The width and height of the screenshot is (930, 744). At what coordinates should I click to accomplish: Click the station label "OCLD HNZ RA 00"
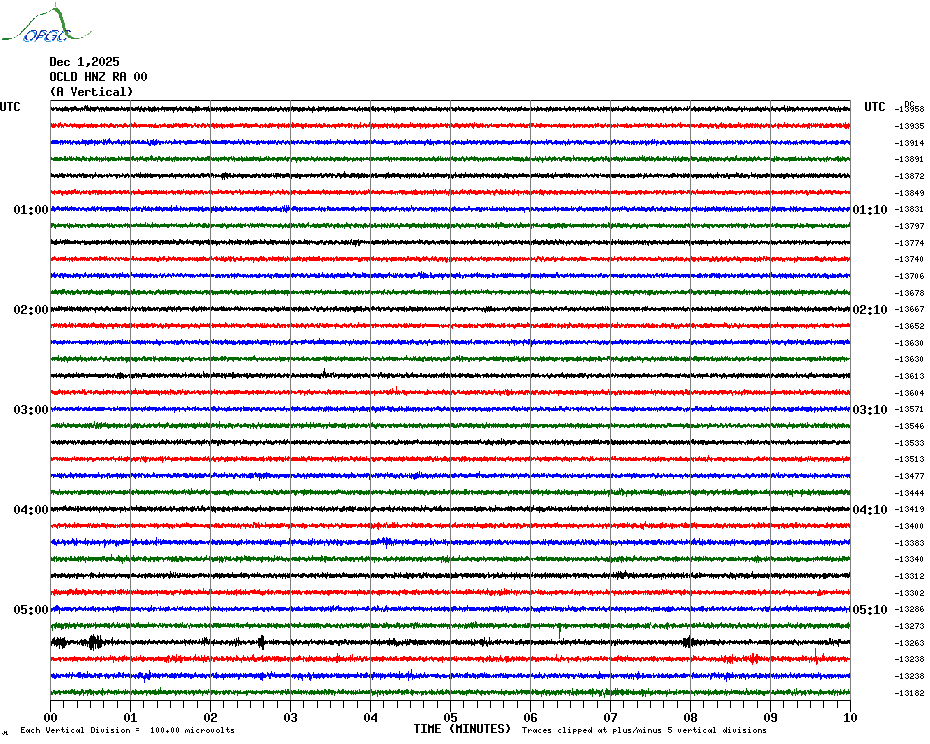98,77
